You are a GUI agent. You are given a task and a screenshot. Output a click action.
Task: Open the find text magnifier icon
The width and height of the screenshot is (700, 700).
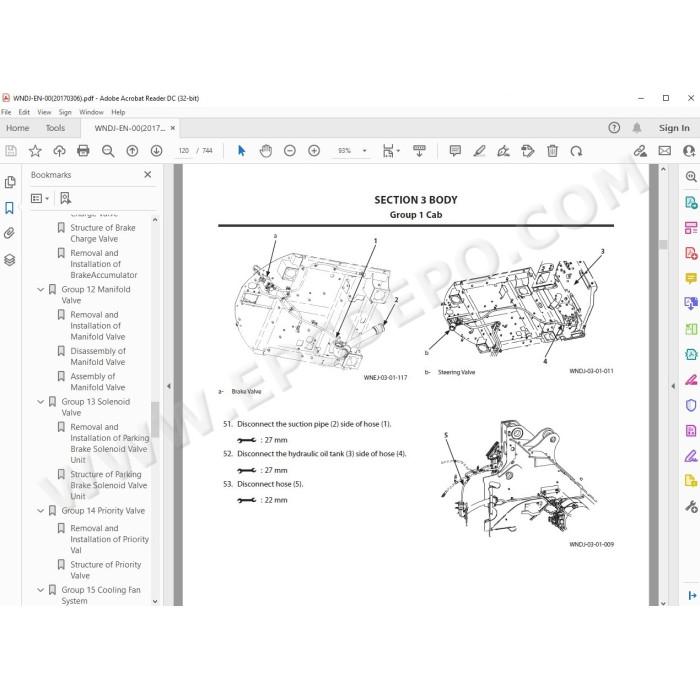click(x=108, y=151)
